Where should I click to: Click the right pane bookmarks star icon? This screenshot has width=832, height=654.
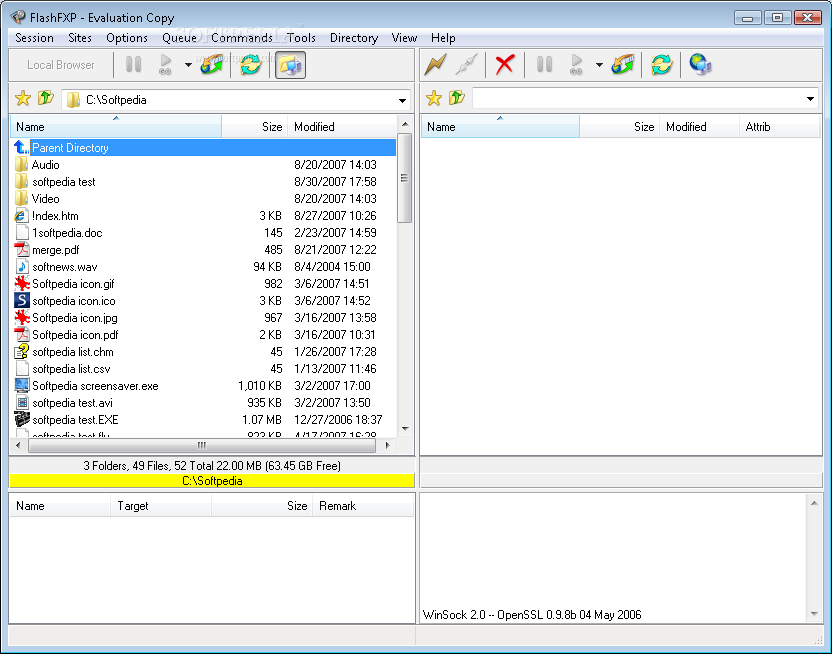[x=434, y=98]
